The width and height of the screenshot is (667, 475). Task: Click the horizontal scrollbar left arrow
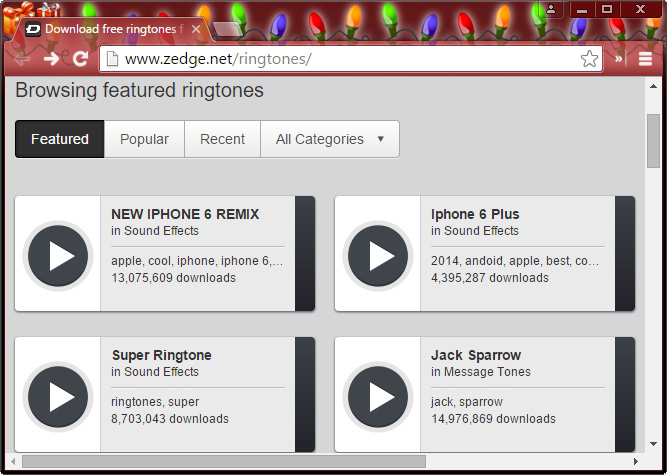tap(13, 461)
